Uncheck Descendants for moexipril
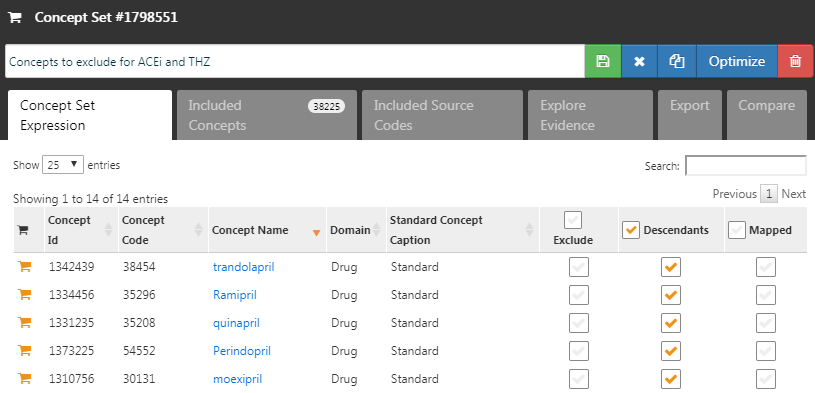Viewport: 815px width, 393px height. 671,379
